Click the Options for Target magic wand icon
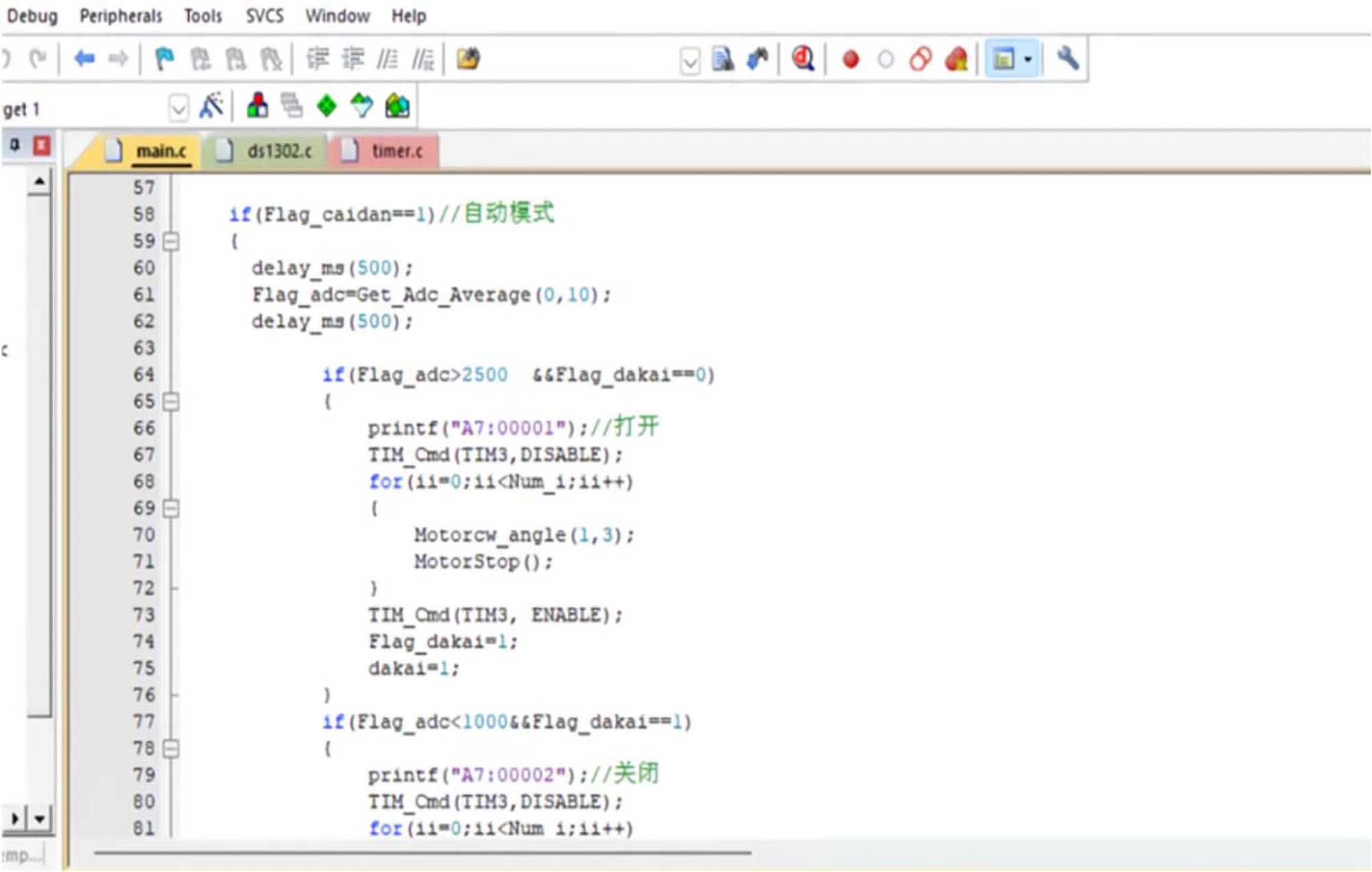This screenshot has width=1372, height=872. 211,106
